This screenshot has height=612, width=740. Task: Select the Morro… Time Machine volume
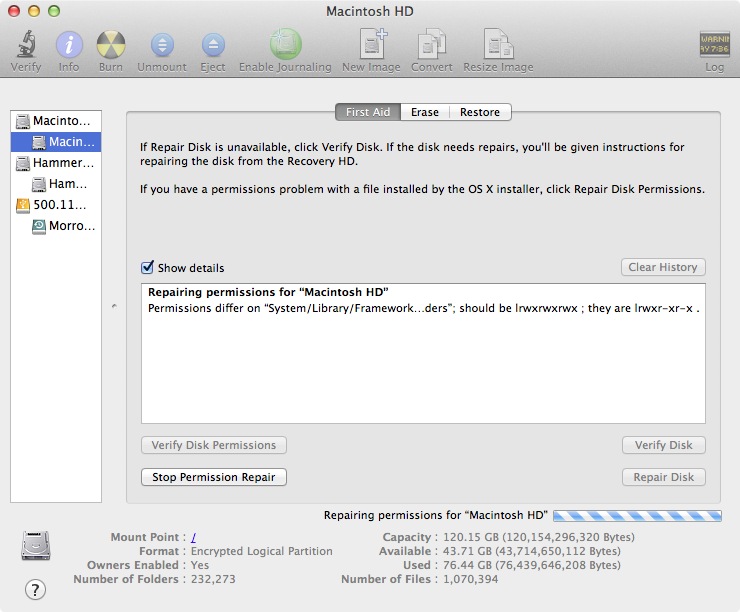point(56,226)
